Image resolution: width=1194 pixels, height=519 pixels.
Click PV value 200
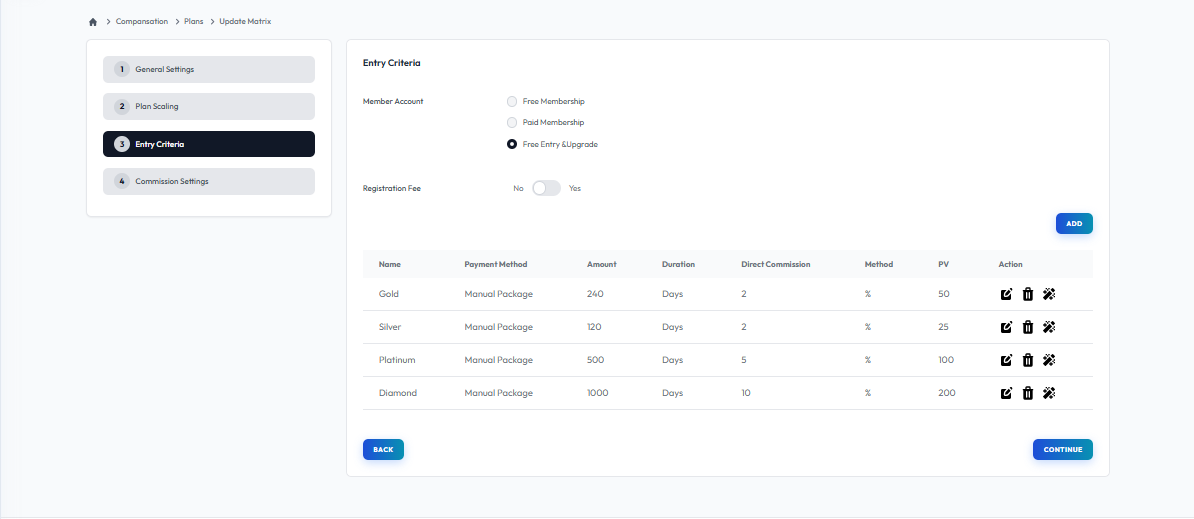click(947, 393)
